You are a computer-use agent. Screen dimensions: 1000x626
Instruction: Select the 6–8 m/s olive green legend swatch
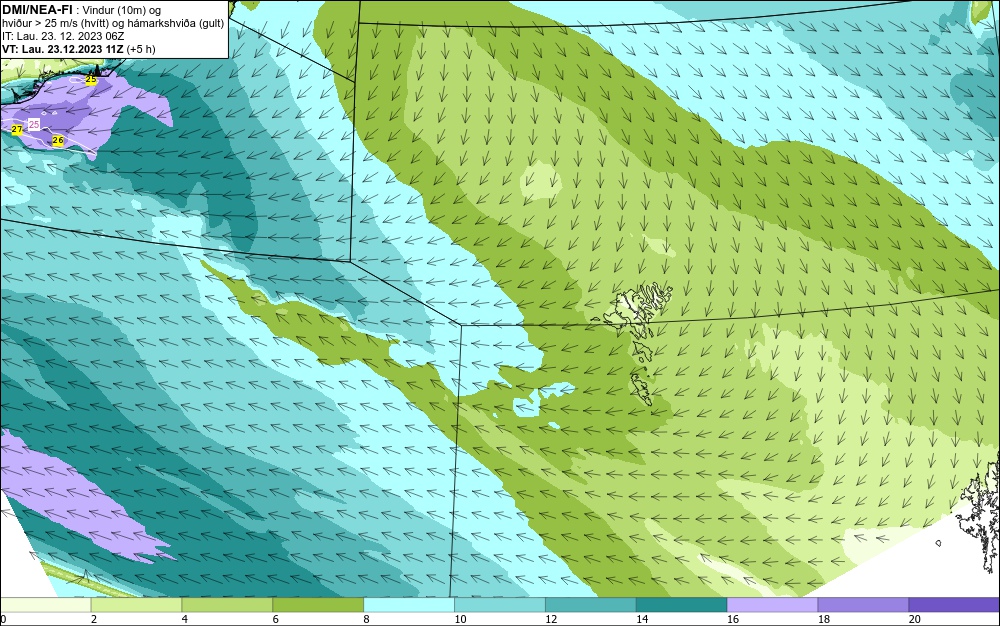point(318,604)
